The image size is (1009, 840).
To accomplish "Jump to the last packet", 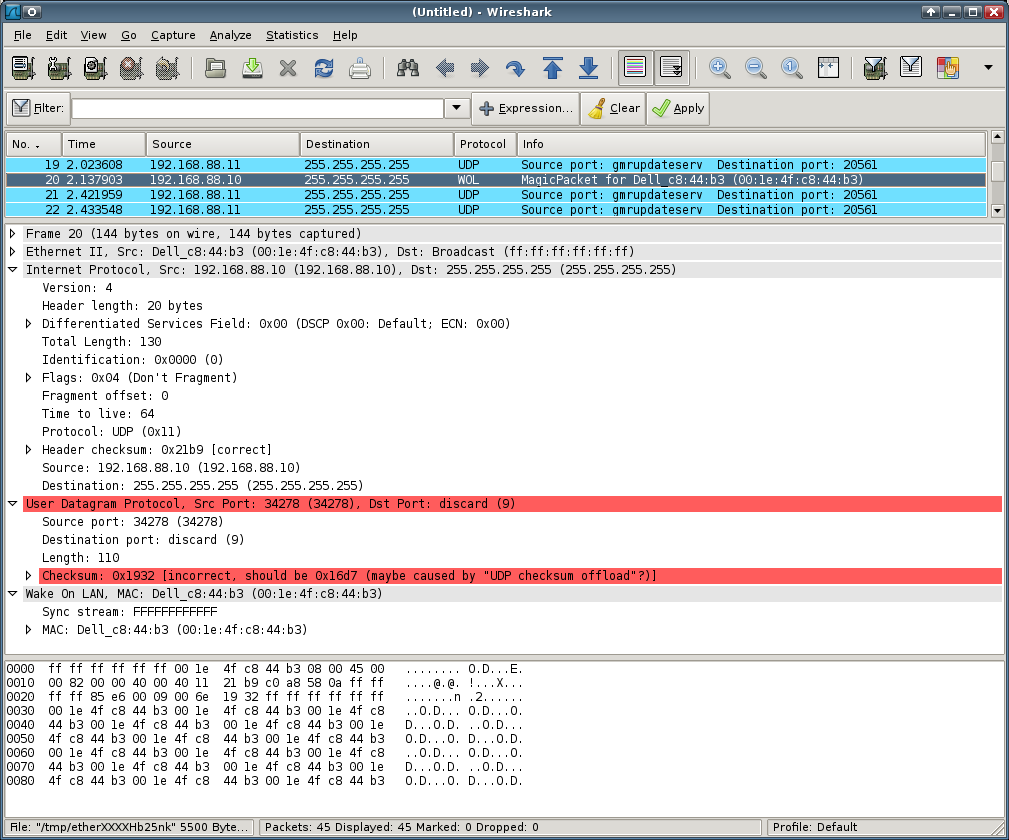I will point(588,67).
